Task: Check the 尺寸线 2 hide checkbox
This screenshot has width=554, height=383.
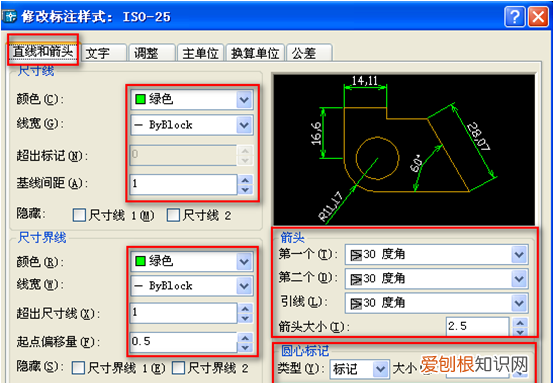Action: [173, 215]
